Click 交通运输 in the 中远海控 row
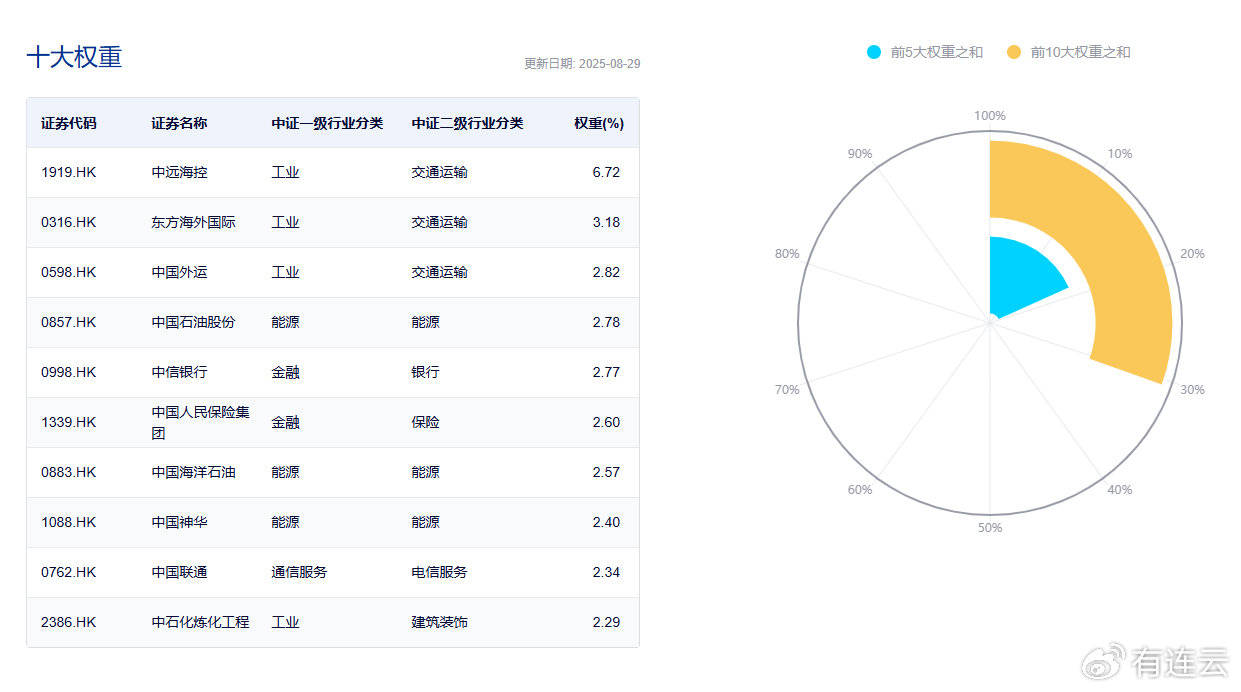 click(439, 172)
